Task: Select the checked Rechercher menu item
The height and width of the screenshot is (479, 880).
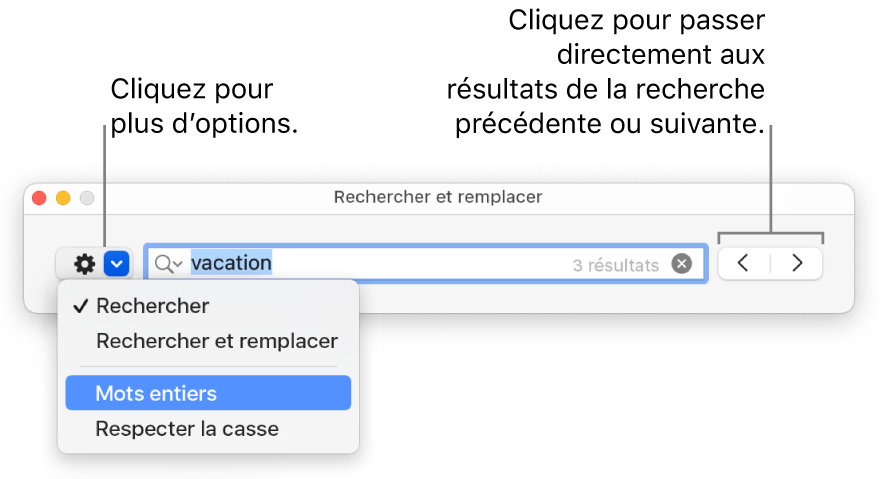Action: pos(153,306)
